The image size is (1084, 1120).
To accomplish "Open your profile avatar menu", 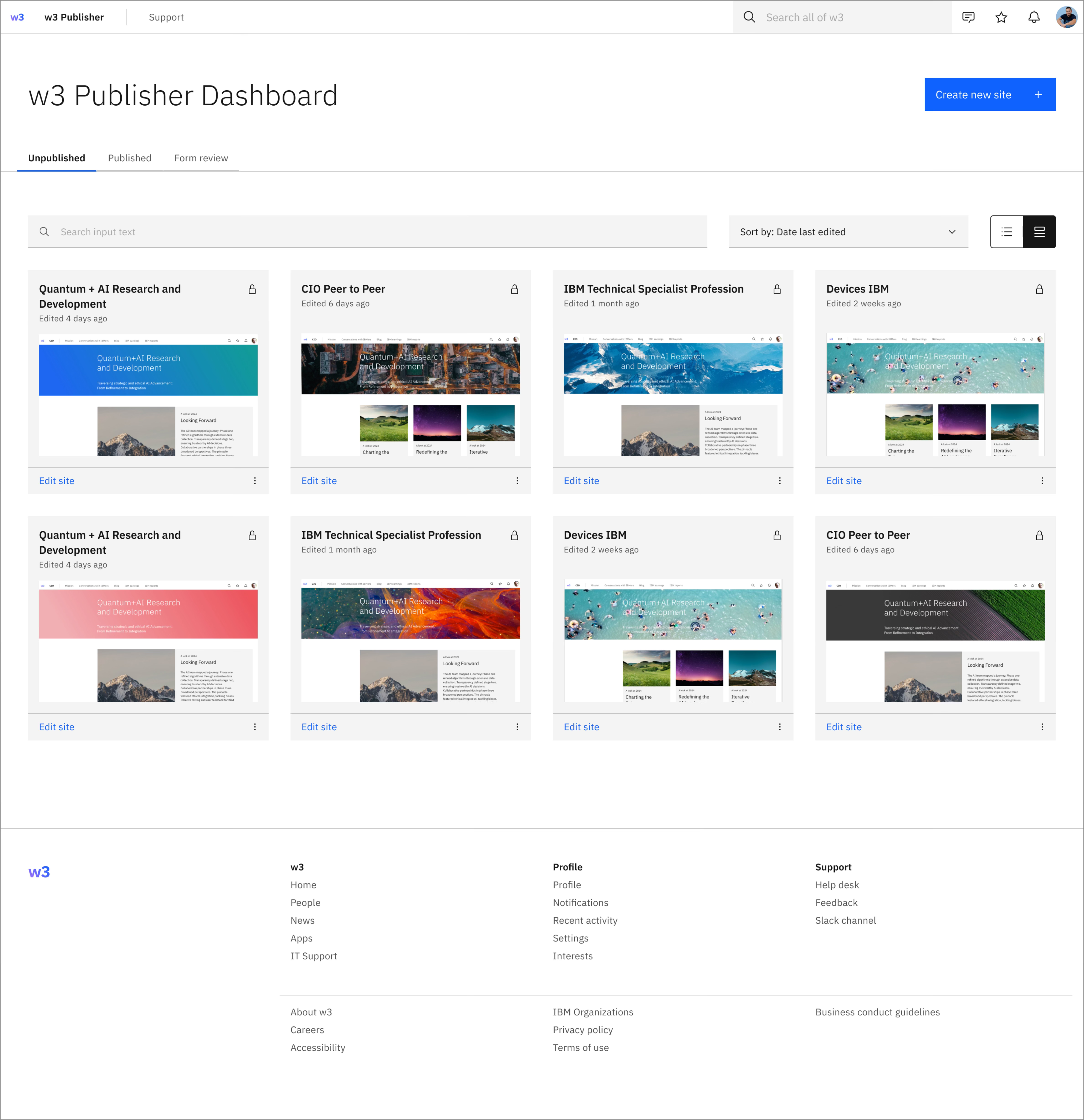I will coord(1066,17).
